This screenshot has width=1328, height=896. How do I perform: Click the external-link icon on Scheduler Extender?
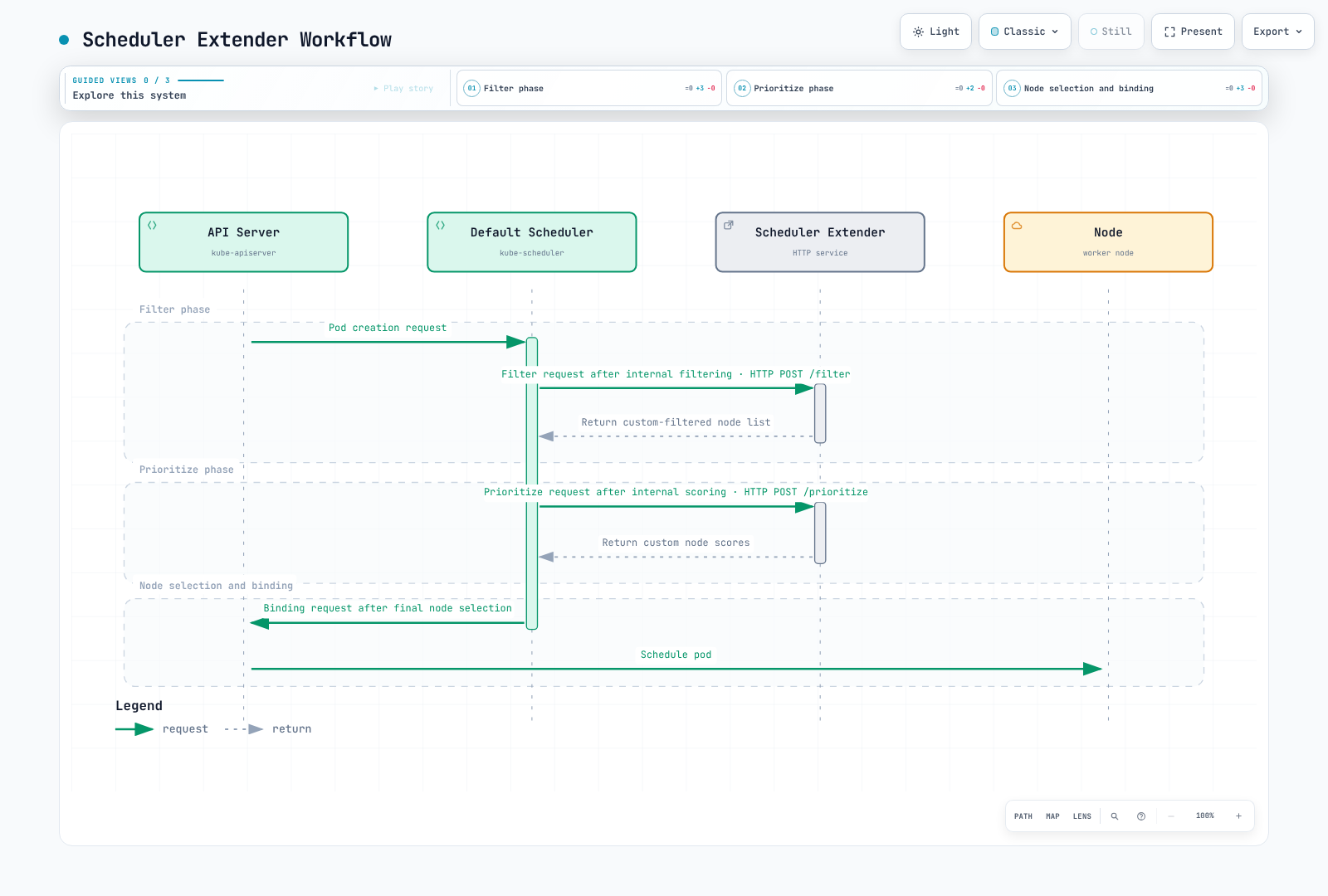729,225
